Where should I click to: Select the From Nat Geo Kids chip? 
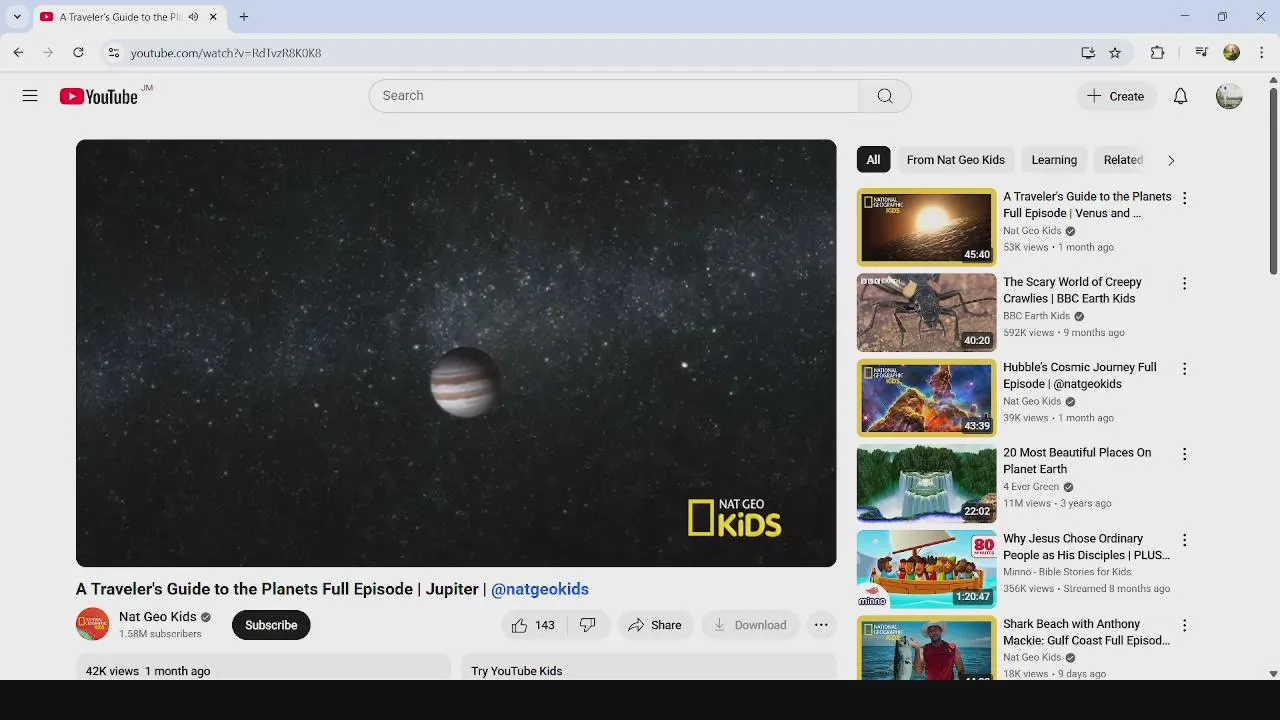pos(955,160)
